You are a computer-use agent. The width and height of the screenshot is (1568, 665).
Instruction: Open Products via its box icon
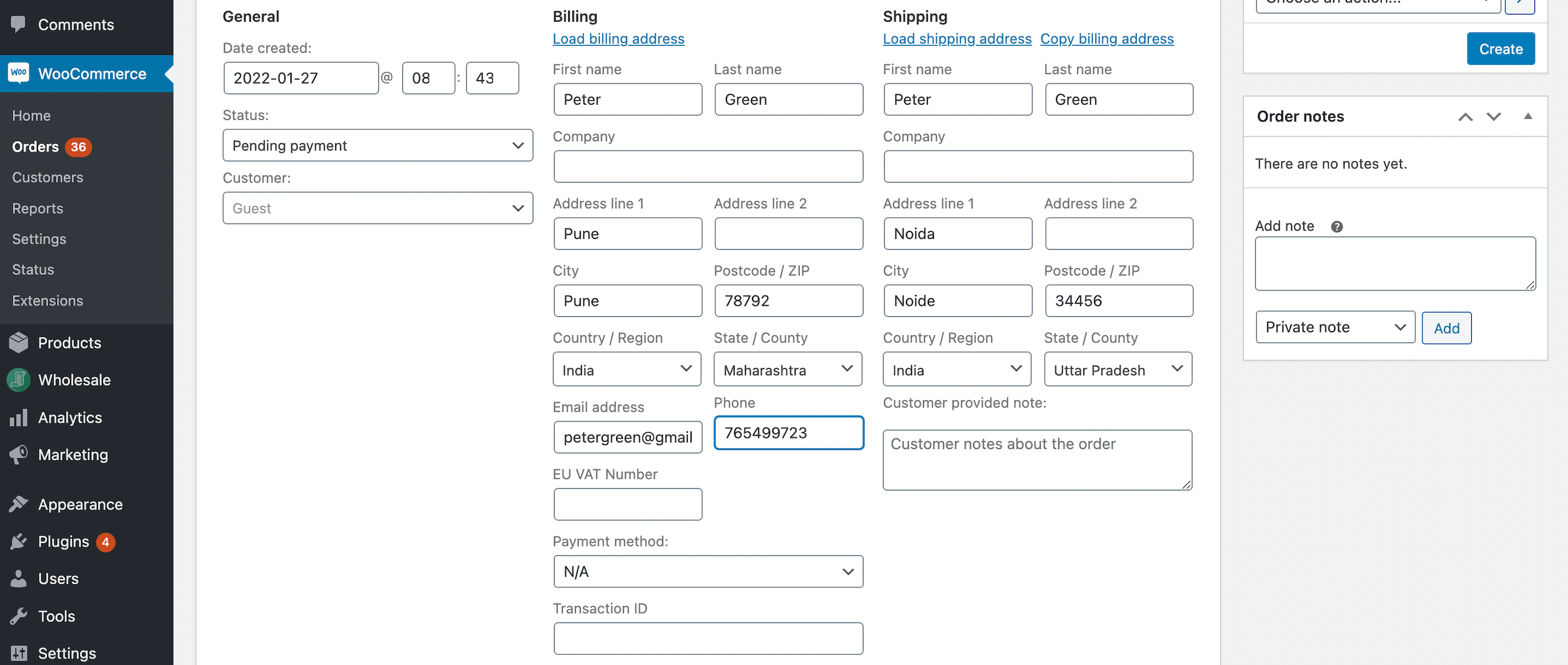(18, 342)
